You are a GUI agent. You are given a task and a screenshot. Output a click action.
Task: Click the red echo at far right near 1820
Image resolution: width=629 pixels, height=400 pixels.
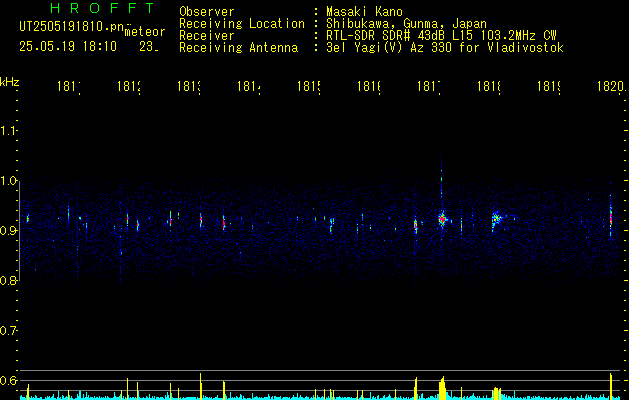coord(611,219)
